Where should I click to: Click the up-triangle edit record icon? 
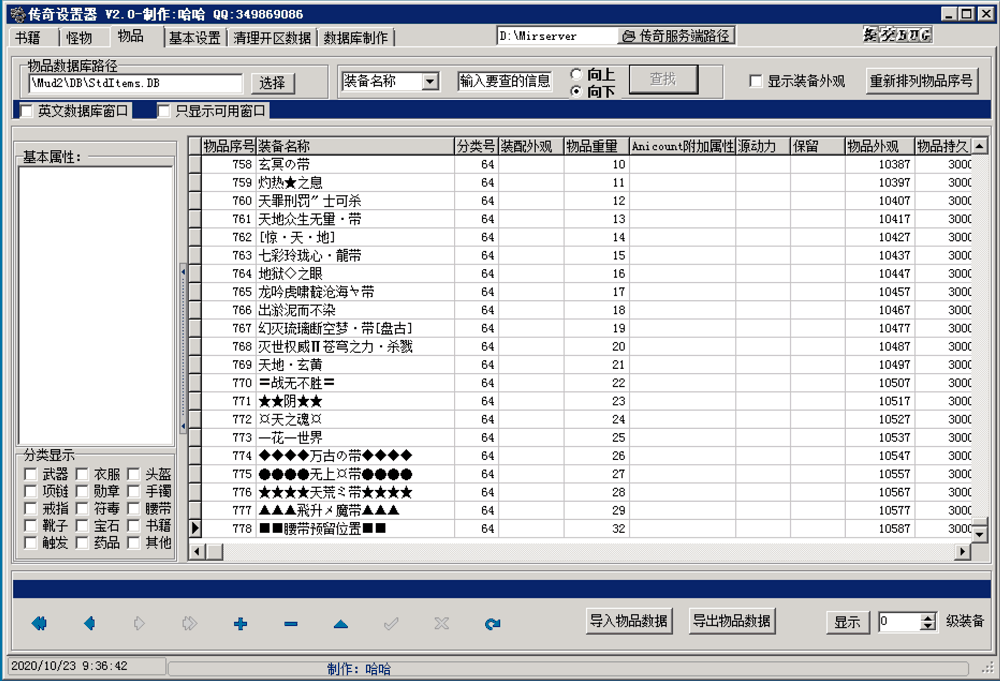click(340, 623)
